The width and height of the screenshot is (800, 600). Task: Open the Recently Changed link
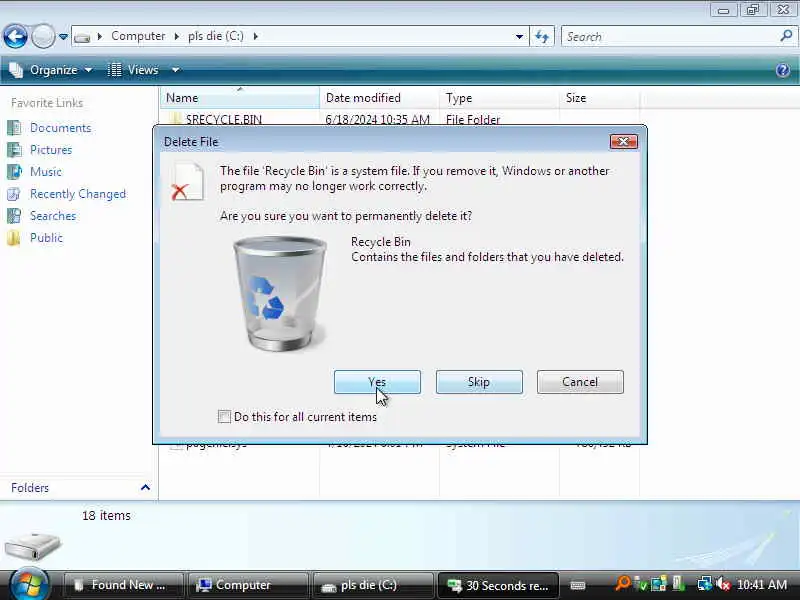78,194
